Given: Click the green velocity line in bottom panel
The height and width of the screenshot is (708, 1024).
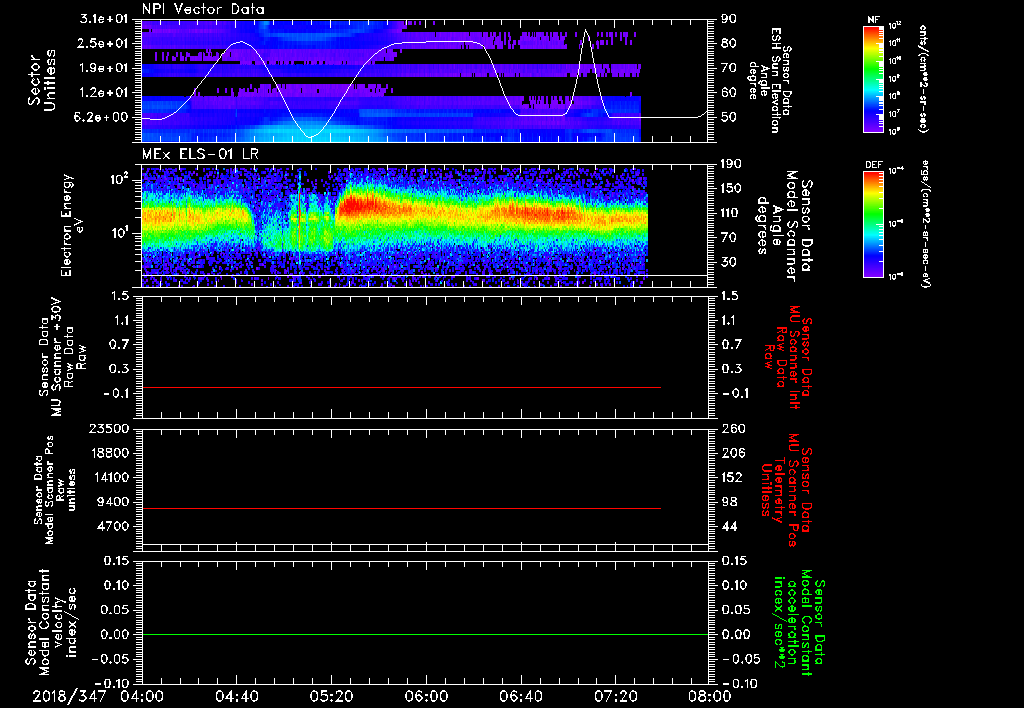Looking at the screenshot, I should (x=425, y=634).
